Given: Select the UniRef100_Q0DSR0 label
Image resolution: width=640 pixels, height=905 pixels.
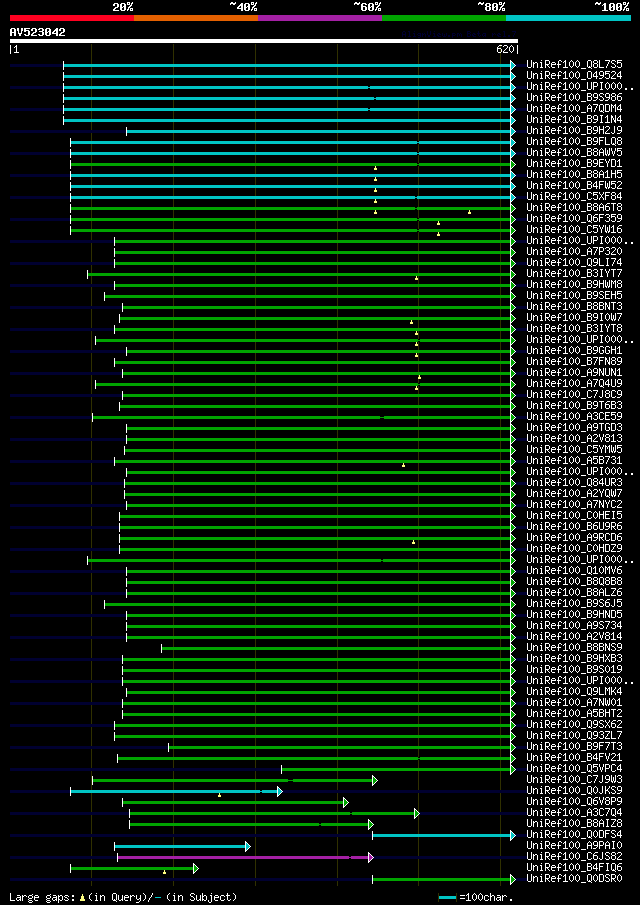Looking at the screenshot, I should [574, 879].
